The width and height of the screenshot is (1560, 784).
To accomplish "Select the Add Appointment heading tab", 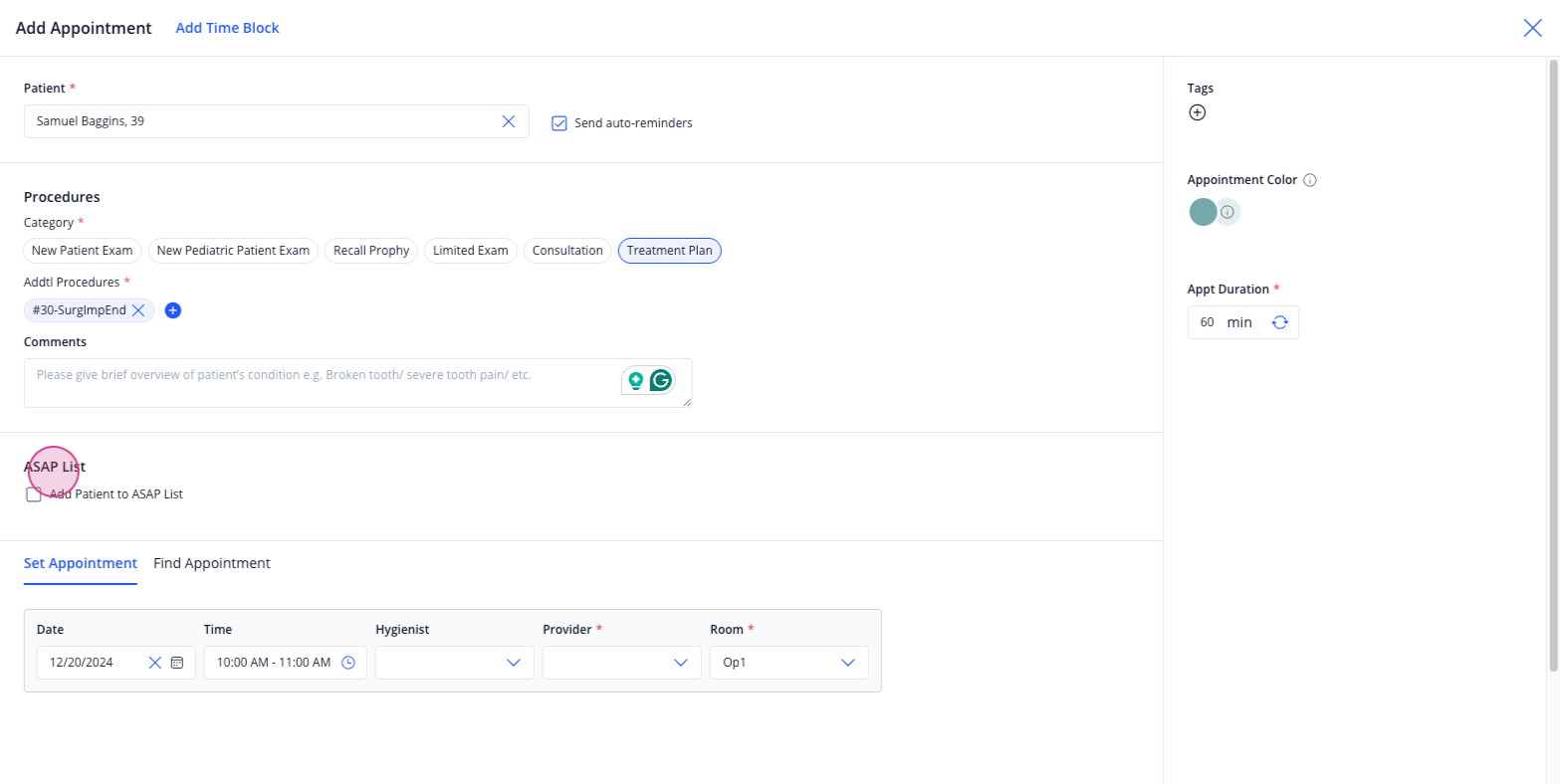I will (x=84, y=28).
